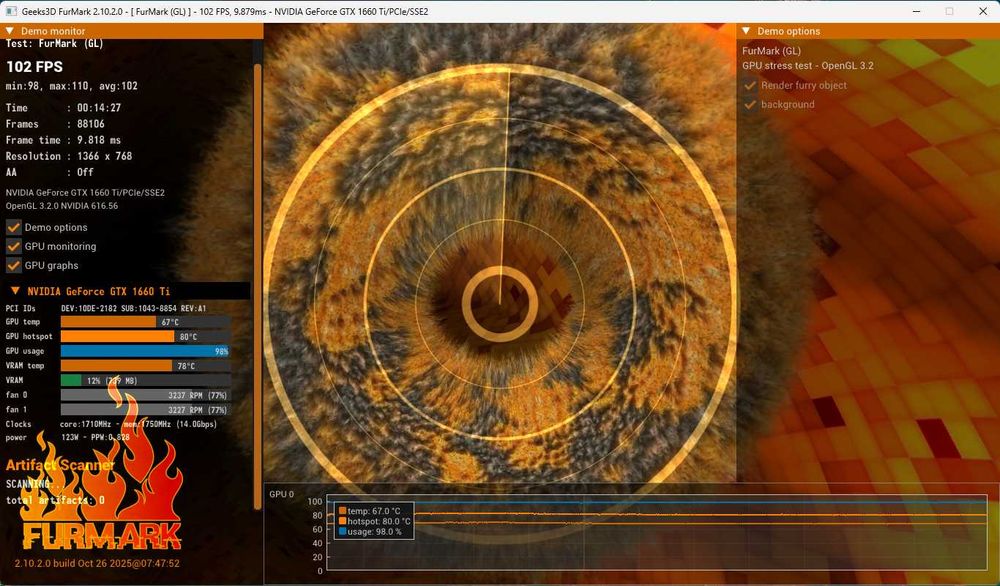Viewport: 1000px width, 586px height.
Task: Toggle Render furry object checkbox
Action: click(x=750, y=85)
